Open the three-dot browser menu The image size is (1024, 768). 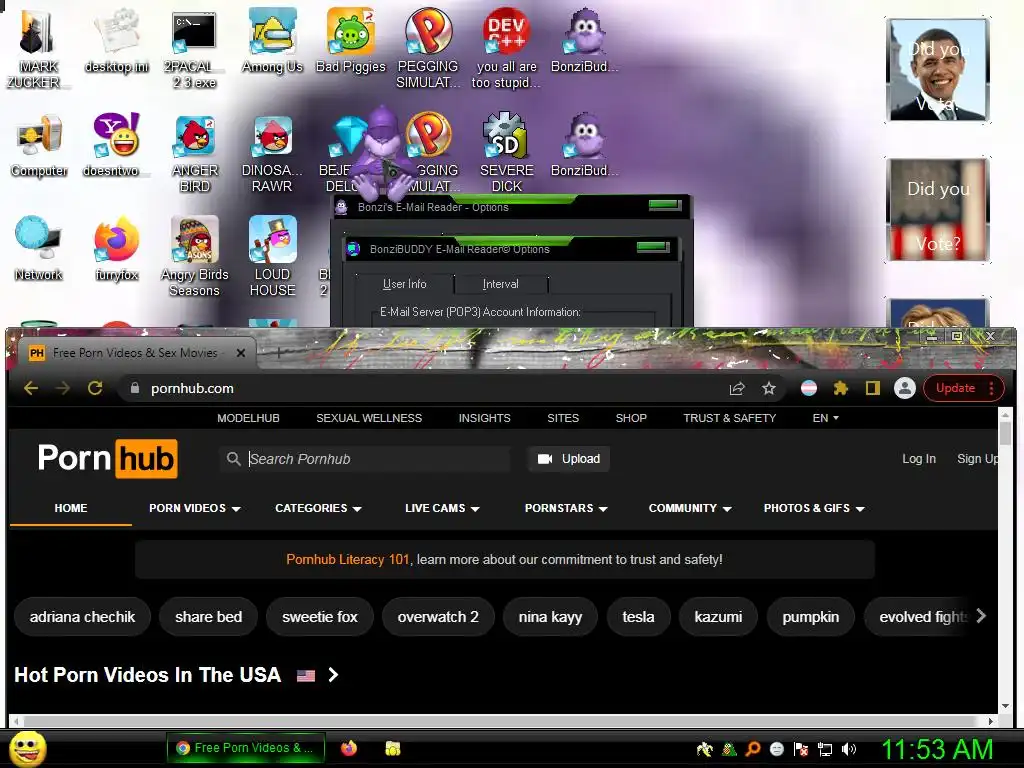point(991,388)
